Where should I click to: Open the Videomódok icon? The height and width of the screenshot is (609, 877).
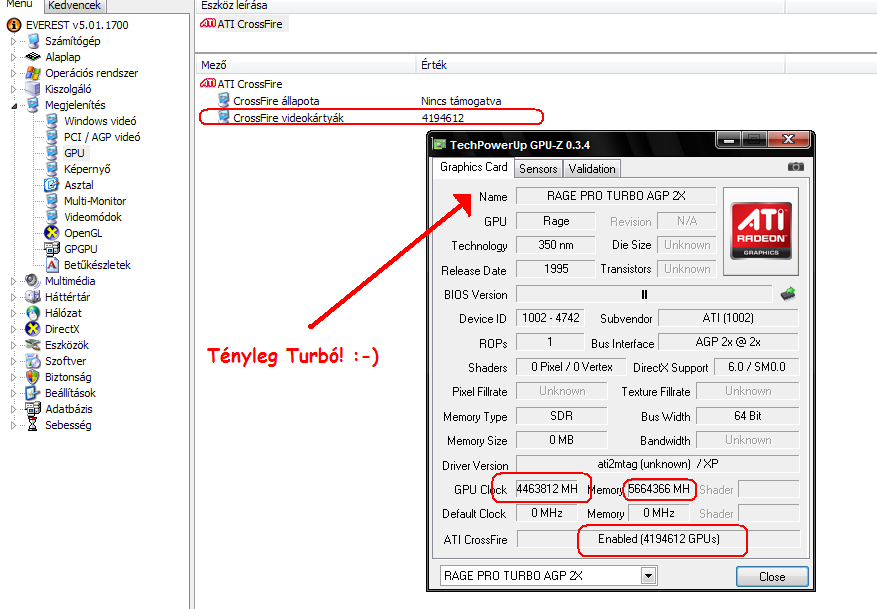point(52,217)
